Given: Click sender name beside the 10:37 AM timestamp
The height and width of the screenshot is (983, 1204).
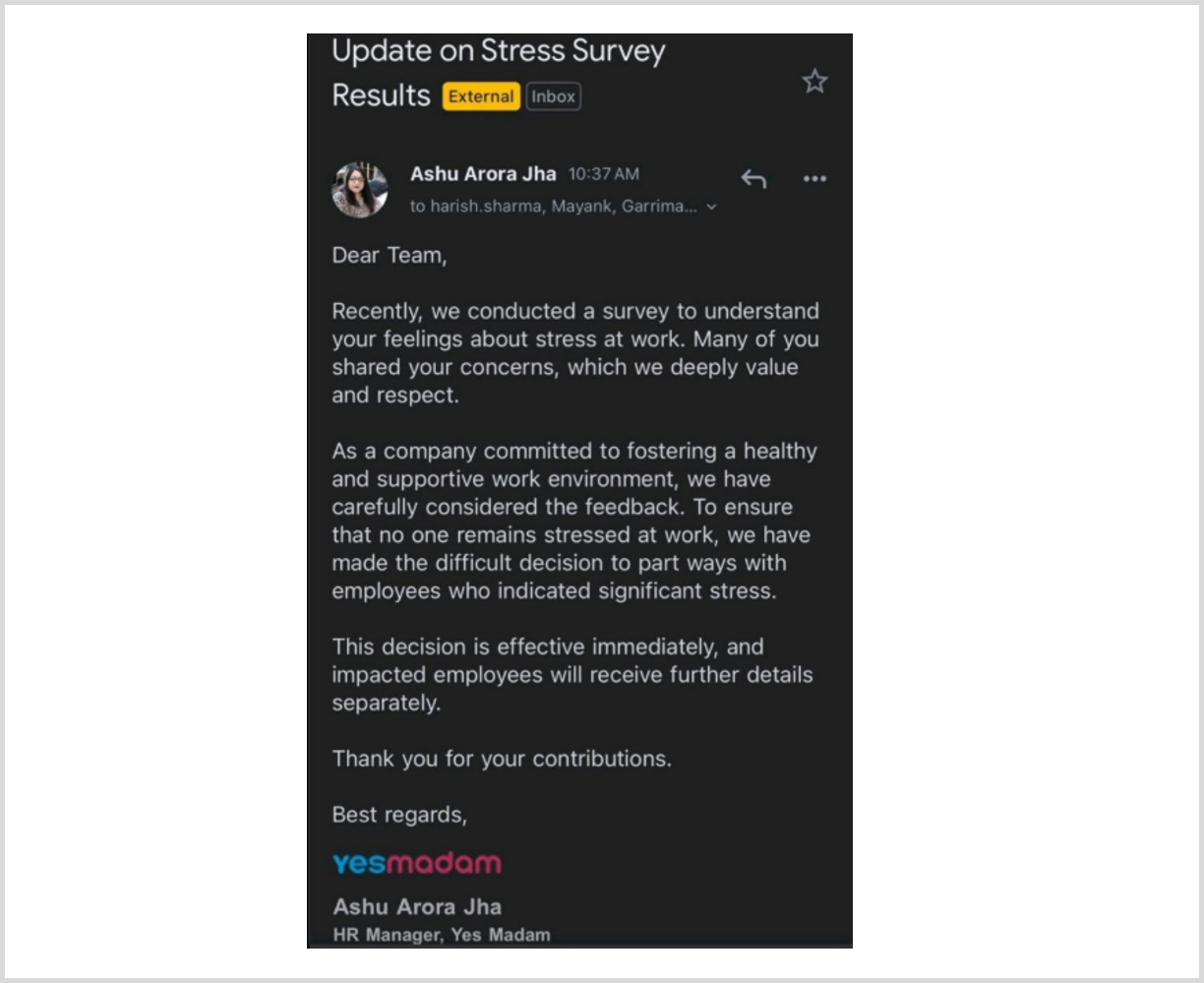Looking at the screenshot, I should 483,174.
